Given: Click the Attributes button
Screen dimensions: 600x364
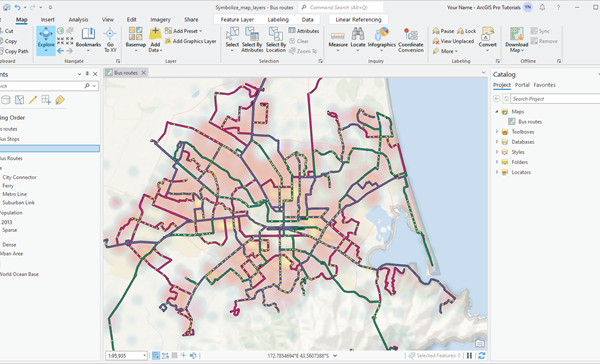Looking at the screenshot, I should click(304, 31).
